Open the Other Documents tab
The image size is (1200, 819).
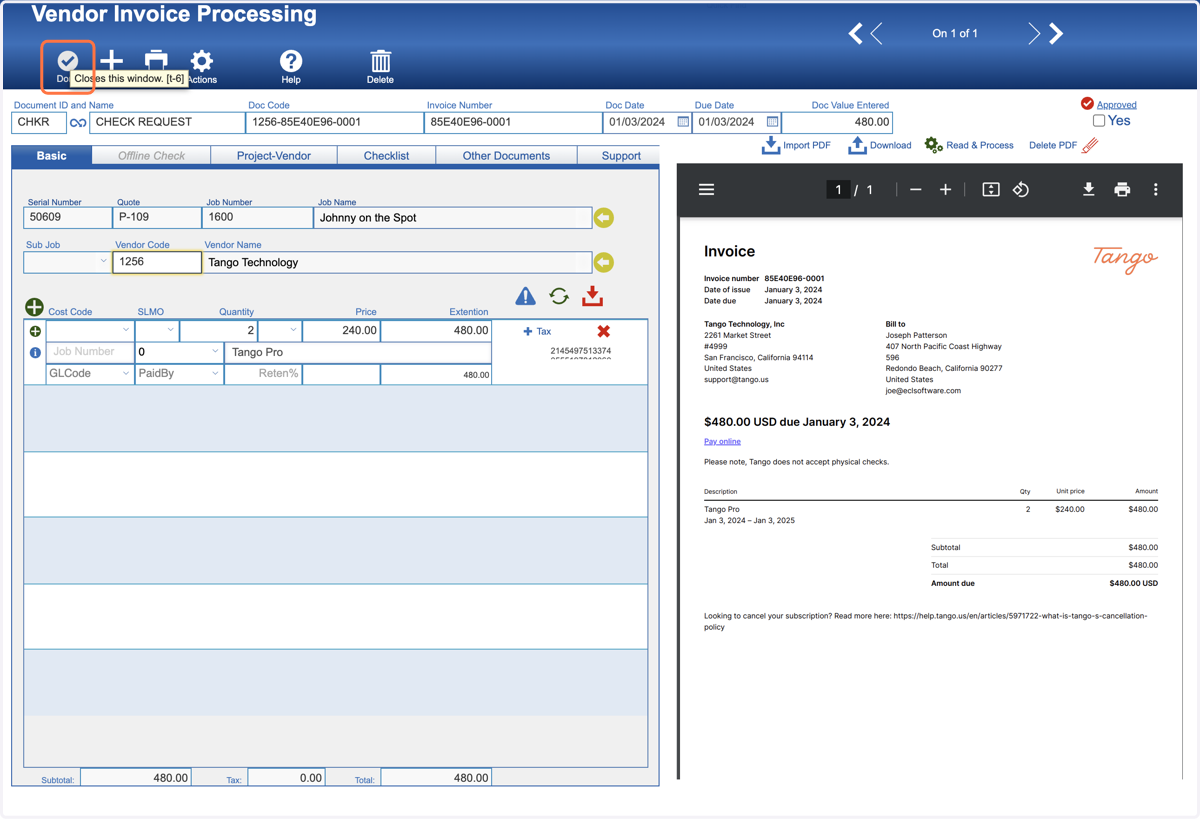(x=506, y=156)
